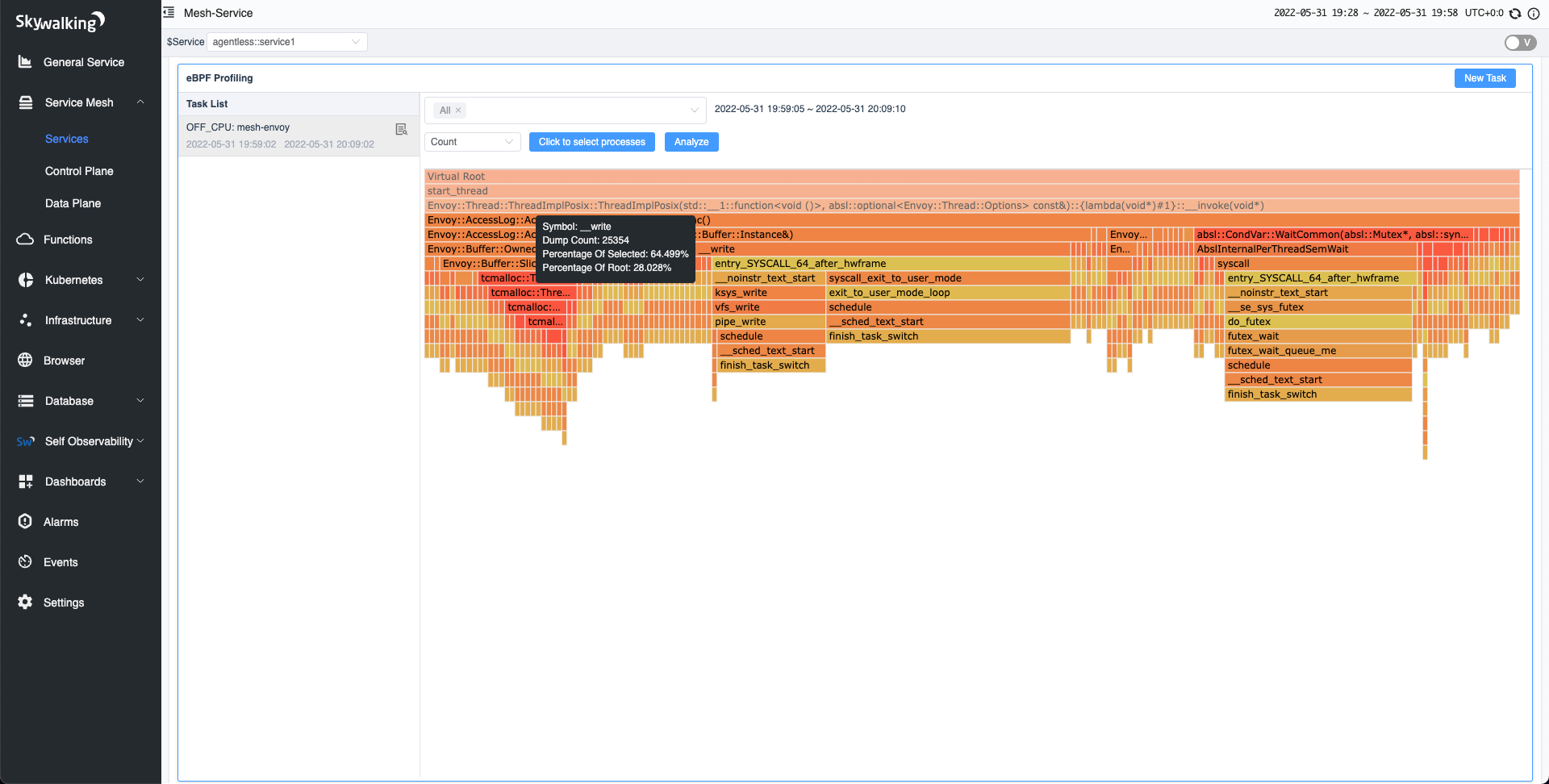Collapse the sidebar with the menu icon
1549x784 pixels.
tap(169, 13)
